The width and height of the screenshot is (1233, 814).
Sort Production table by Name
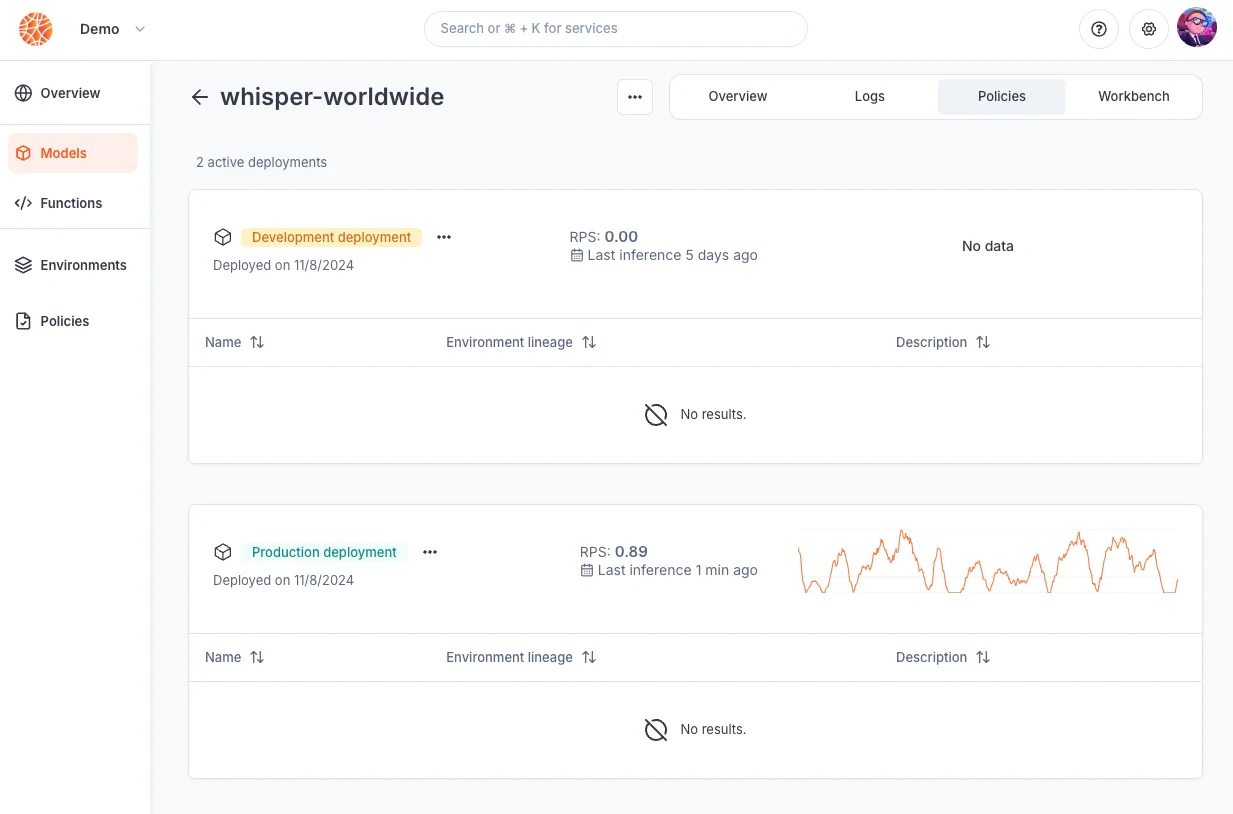coord(235,657)
